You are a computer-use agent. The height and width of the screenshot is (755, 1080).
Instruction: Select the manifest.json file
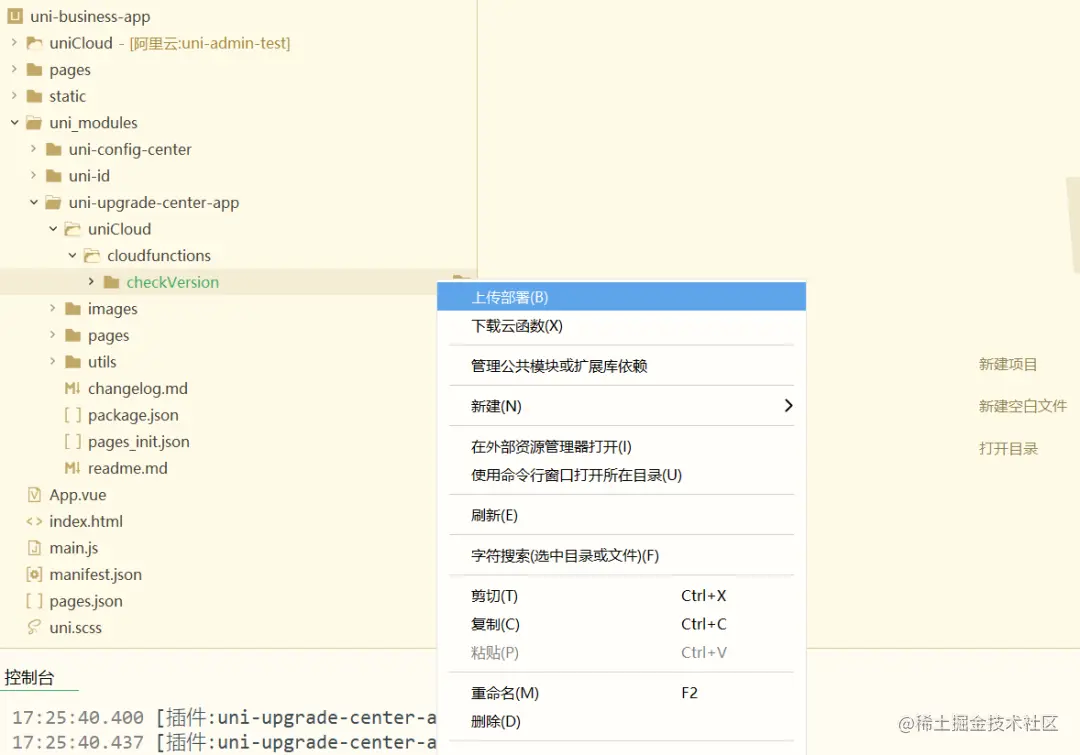[x=218, y=575]
